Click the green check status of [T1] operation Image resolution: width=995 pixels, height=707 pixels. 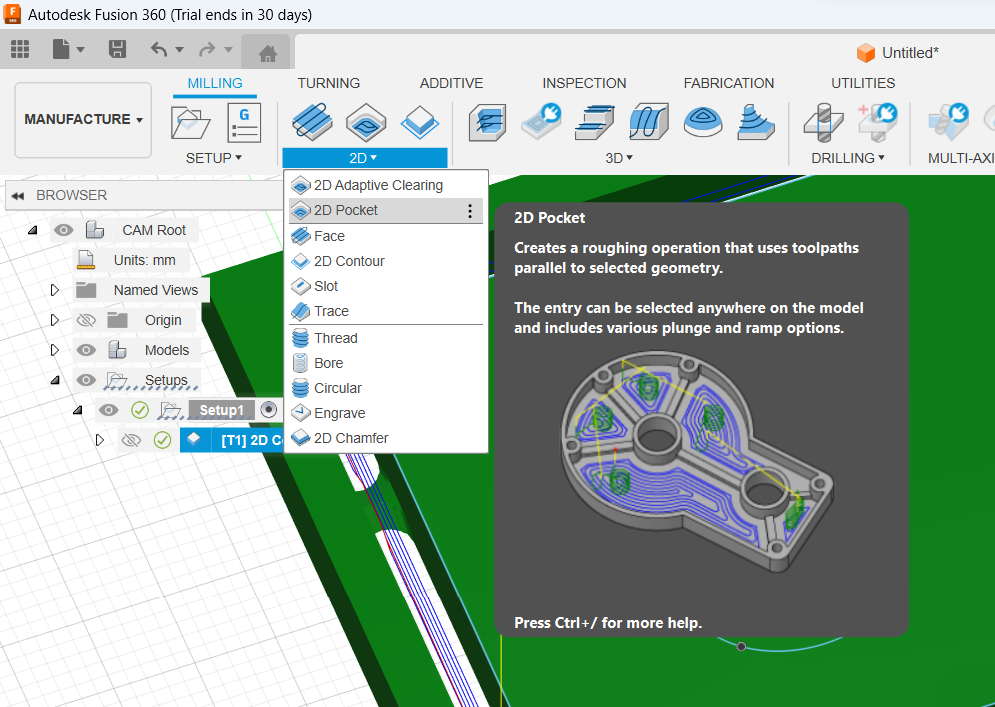pos(162,440)
